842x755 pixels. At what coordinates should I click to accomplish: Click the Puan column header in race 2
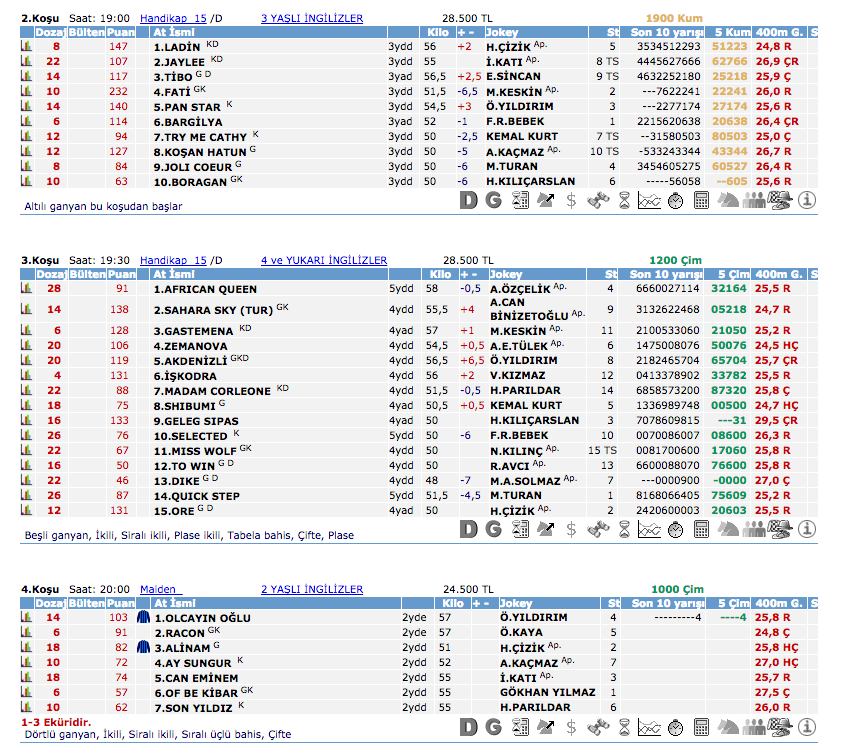(x=121, y=32)
